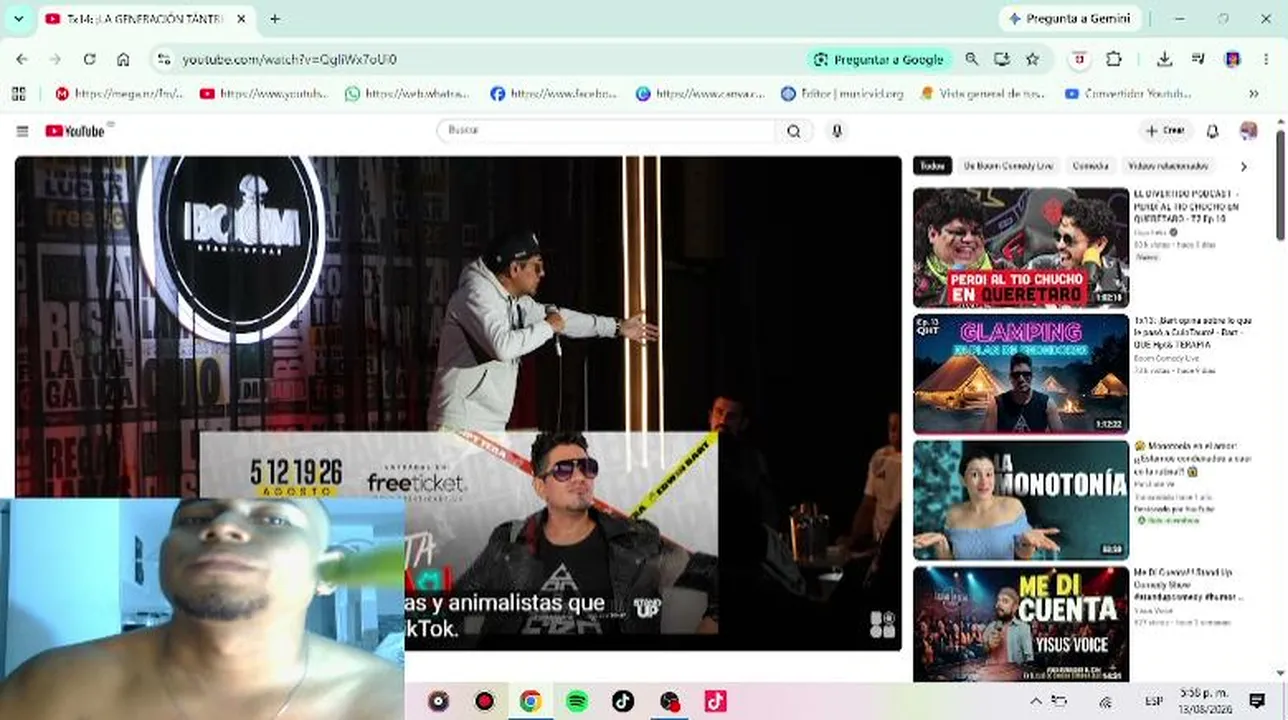Click the browser address bar URL

[x=289, y=59]
